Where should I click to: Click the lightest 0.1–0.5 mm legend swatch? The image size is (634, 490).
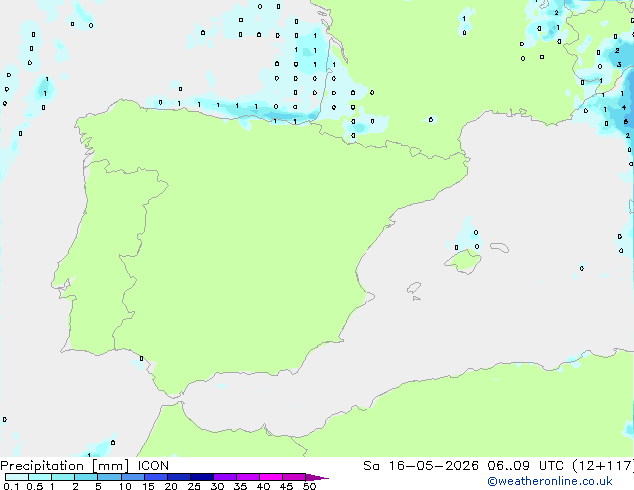click(x=17, y=477)
